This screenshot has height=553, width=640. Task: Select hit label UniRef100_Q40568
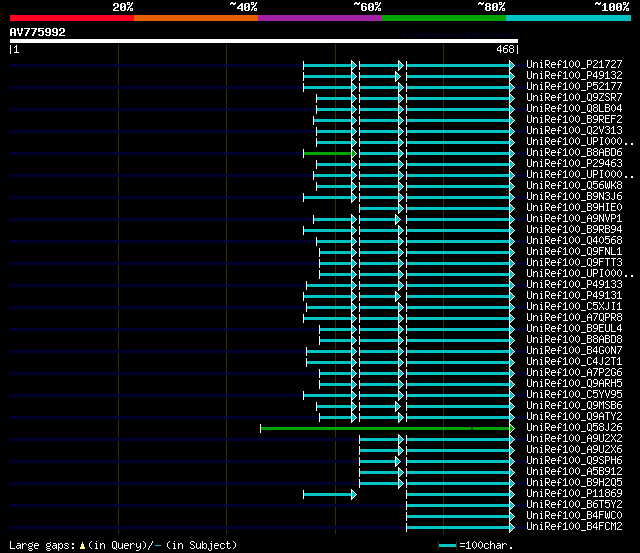pyautogui.click(x=574, y=241)
